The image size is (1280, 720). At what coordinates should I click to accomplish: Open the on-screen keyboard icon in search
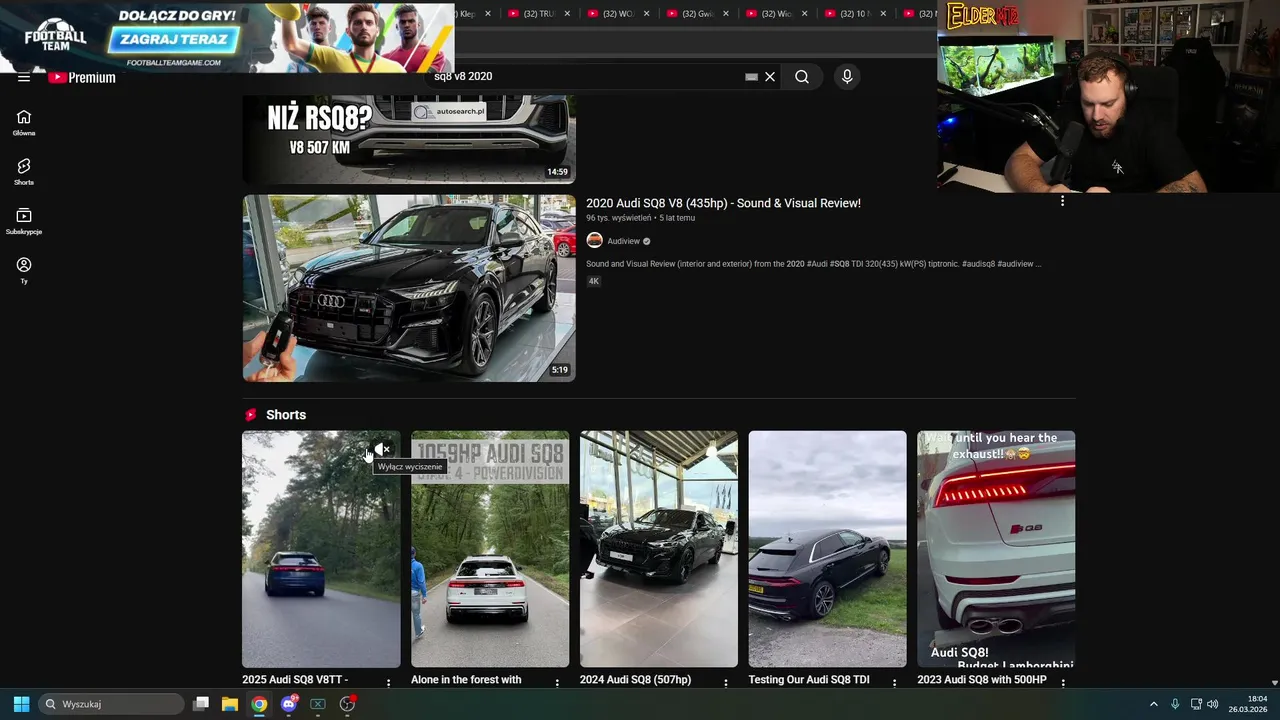click(x=752, y=76)
